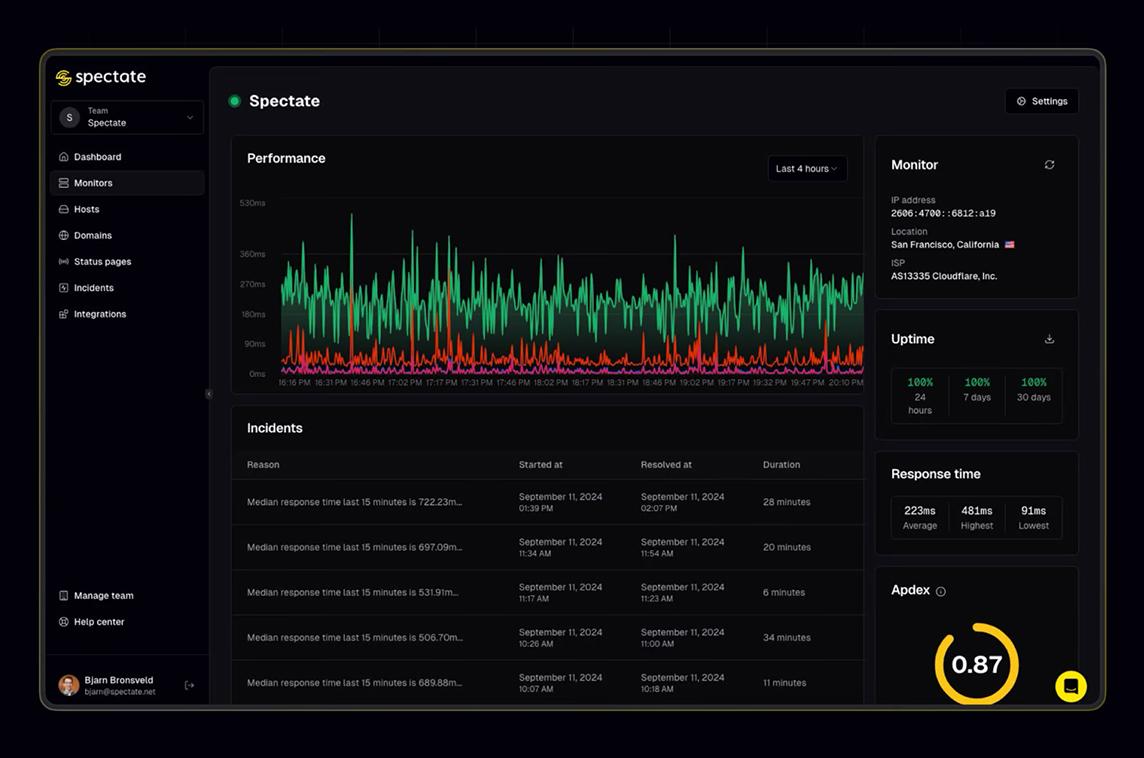Click the Integrations icon in the sidebar
1144x758 pixels.
coord(63,314)
